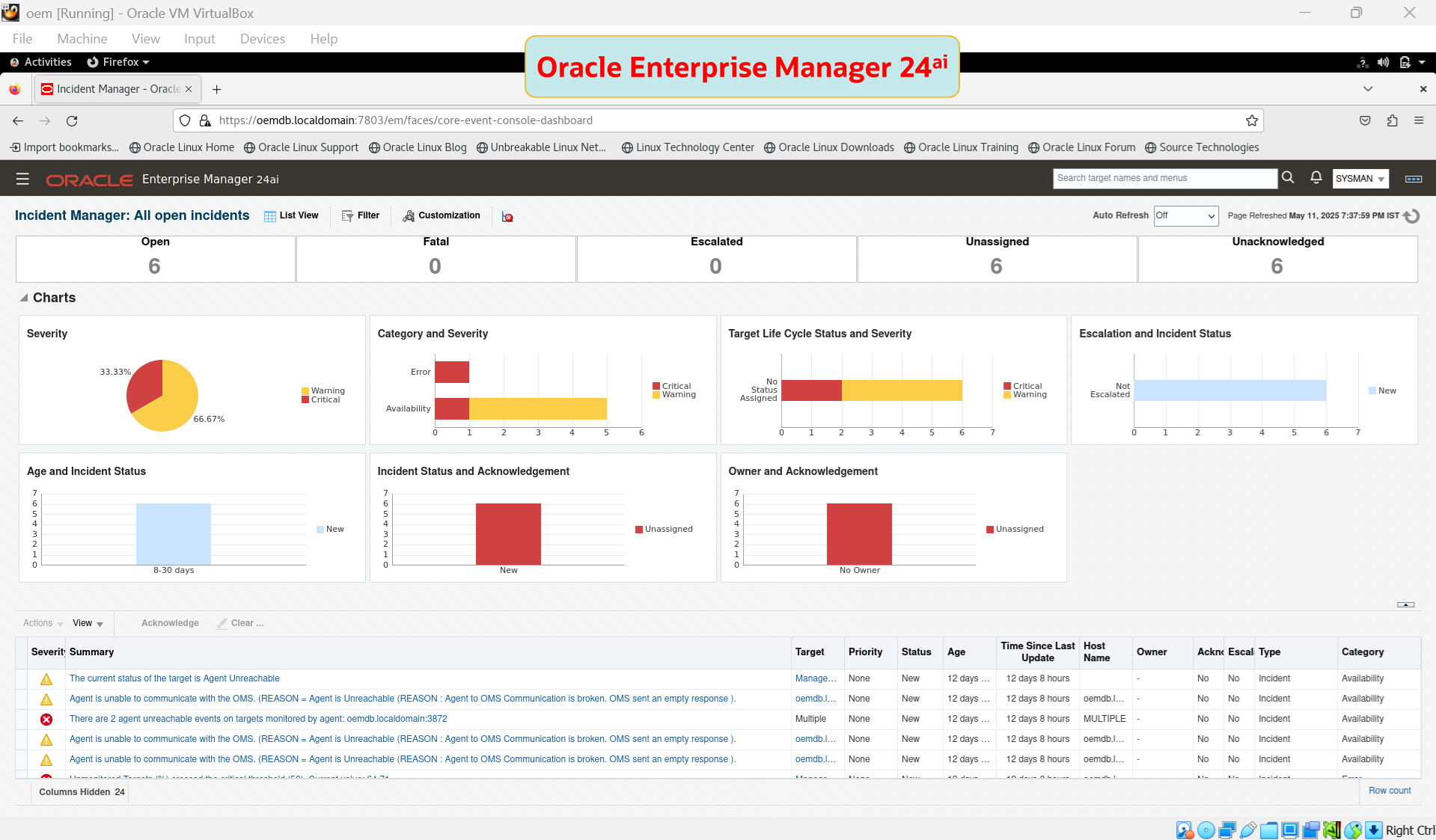Refresh the page using the circular refresh icon
The height and width of the screenshot is (840, 1436).
click(1412, 216)
